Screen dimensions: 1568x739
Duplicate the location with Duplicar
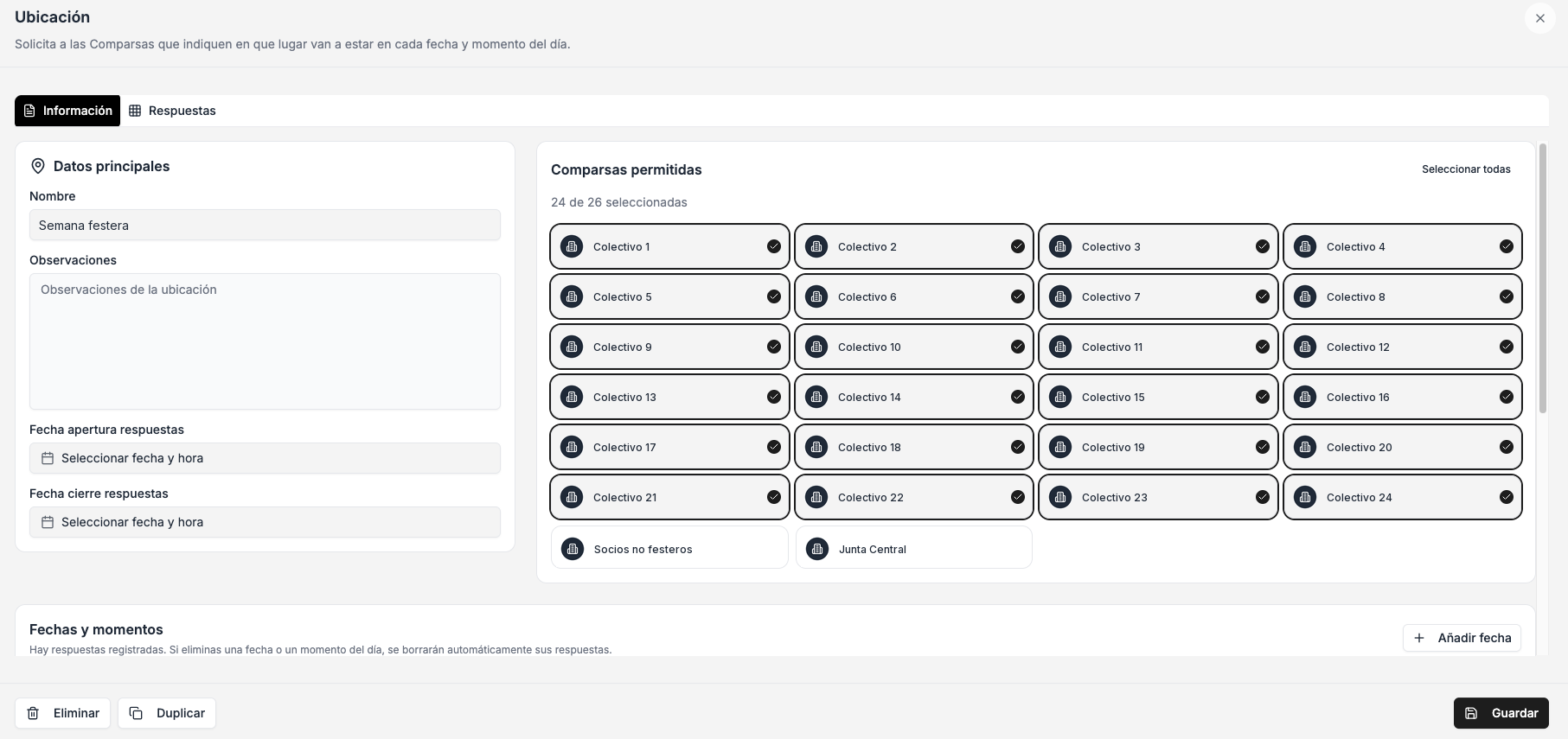[167, 713]
